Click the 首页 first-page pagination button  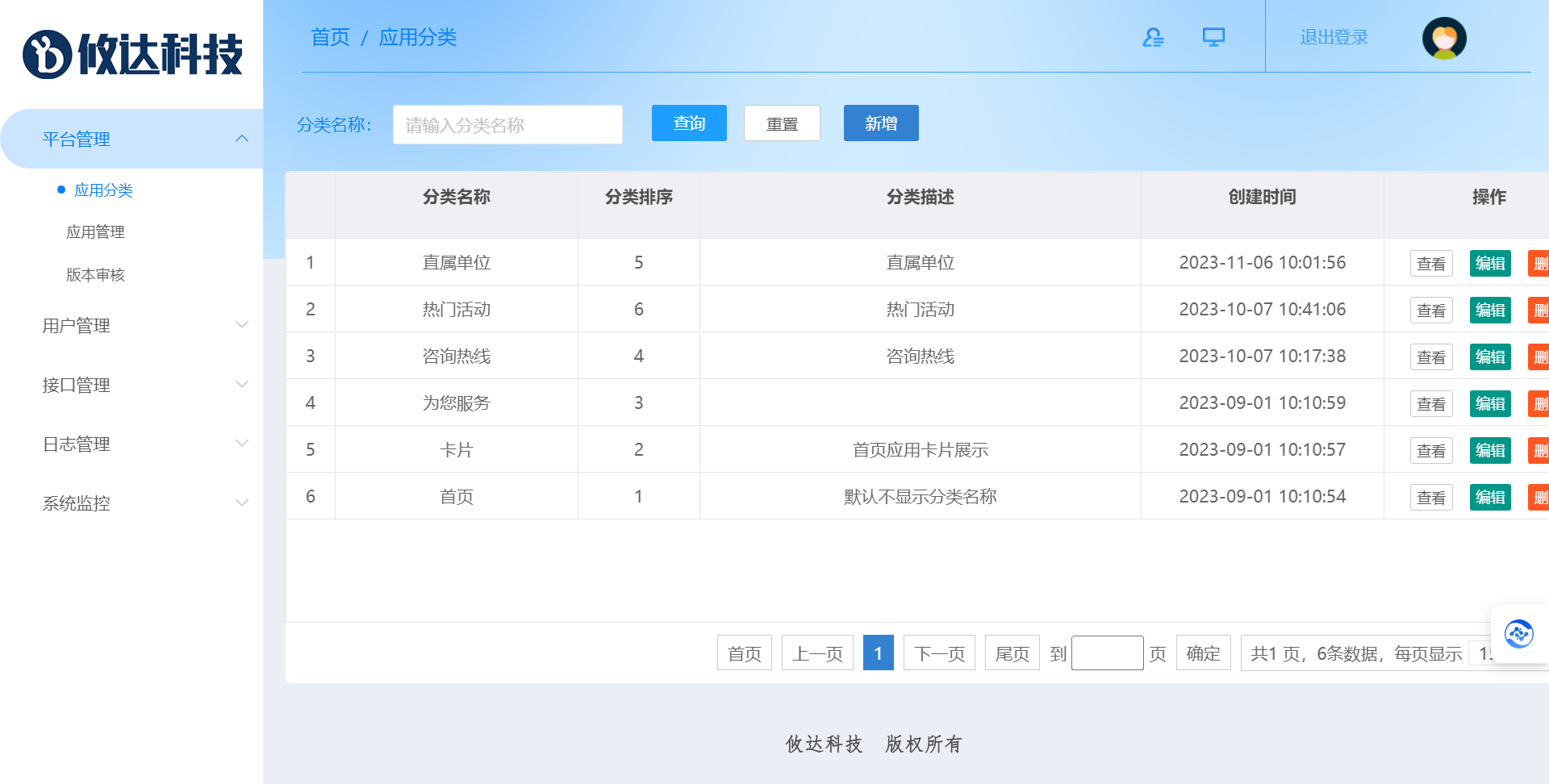click(745, 653)
